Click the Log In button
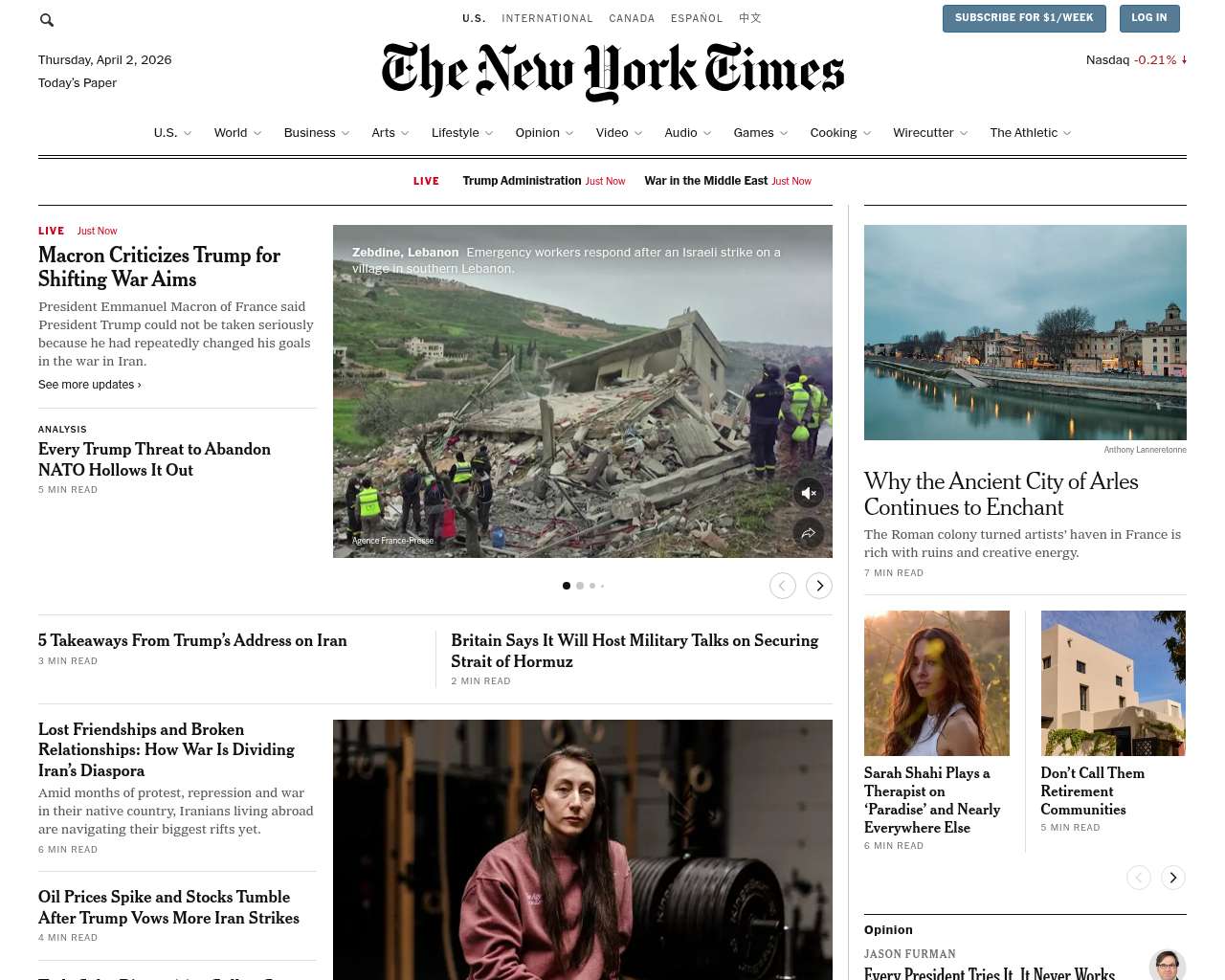Image resolution: width=1225 pixels, height=980 pixels. pos(1149,18)
